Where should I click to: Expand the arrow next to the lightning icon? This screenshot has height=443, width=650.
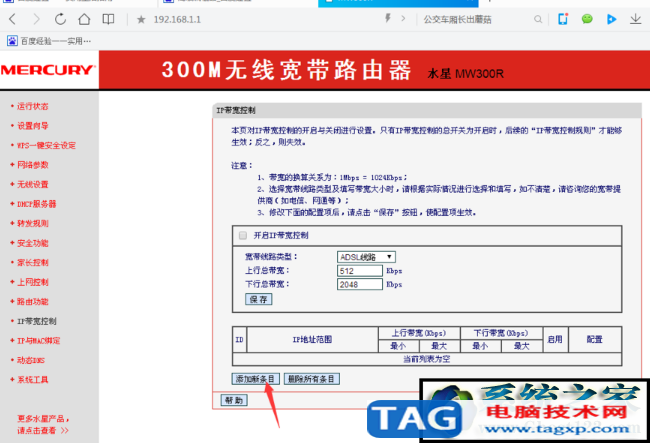[403, 19]
